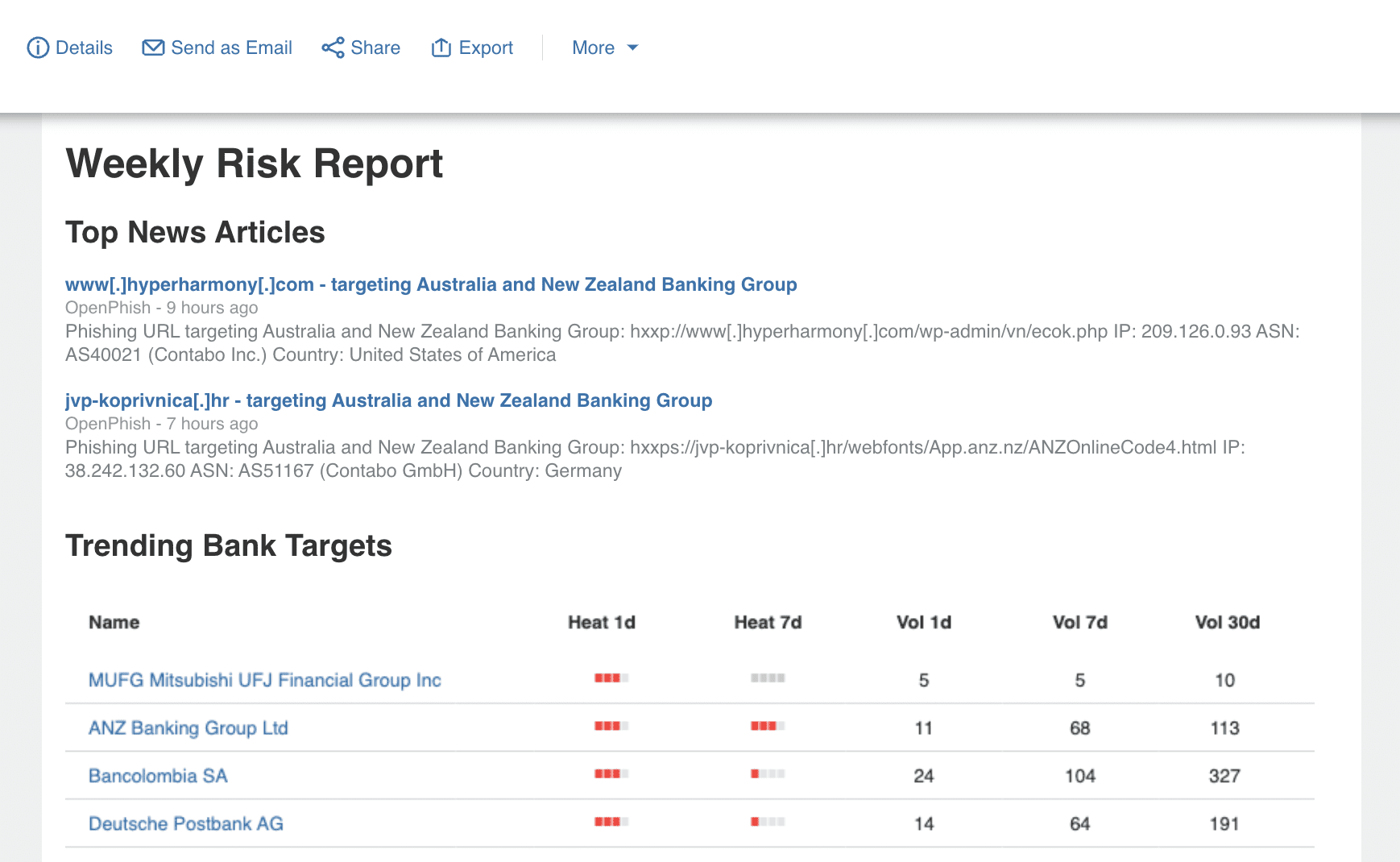Click the Top News Articles heading
This screenshot has width=1400, height=862.
195,232
